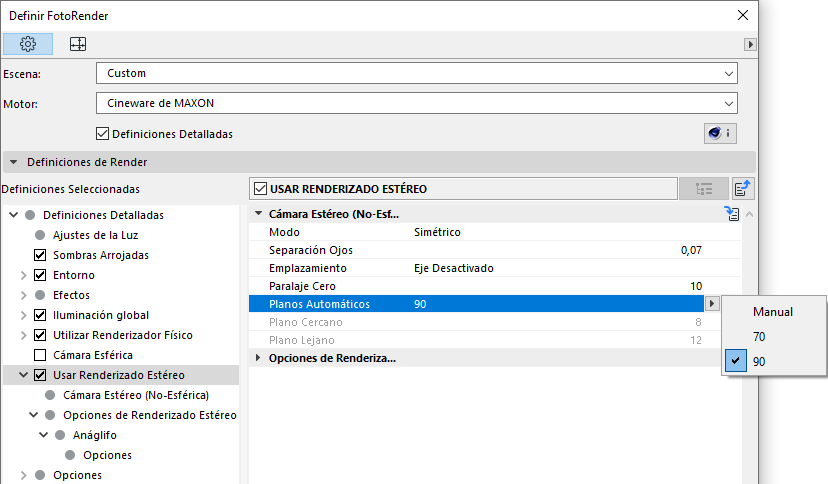Choose Manual from the popup menu
Screen dimensions: 828x484
[x=773, y=312]
